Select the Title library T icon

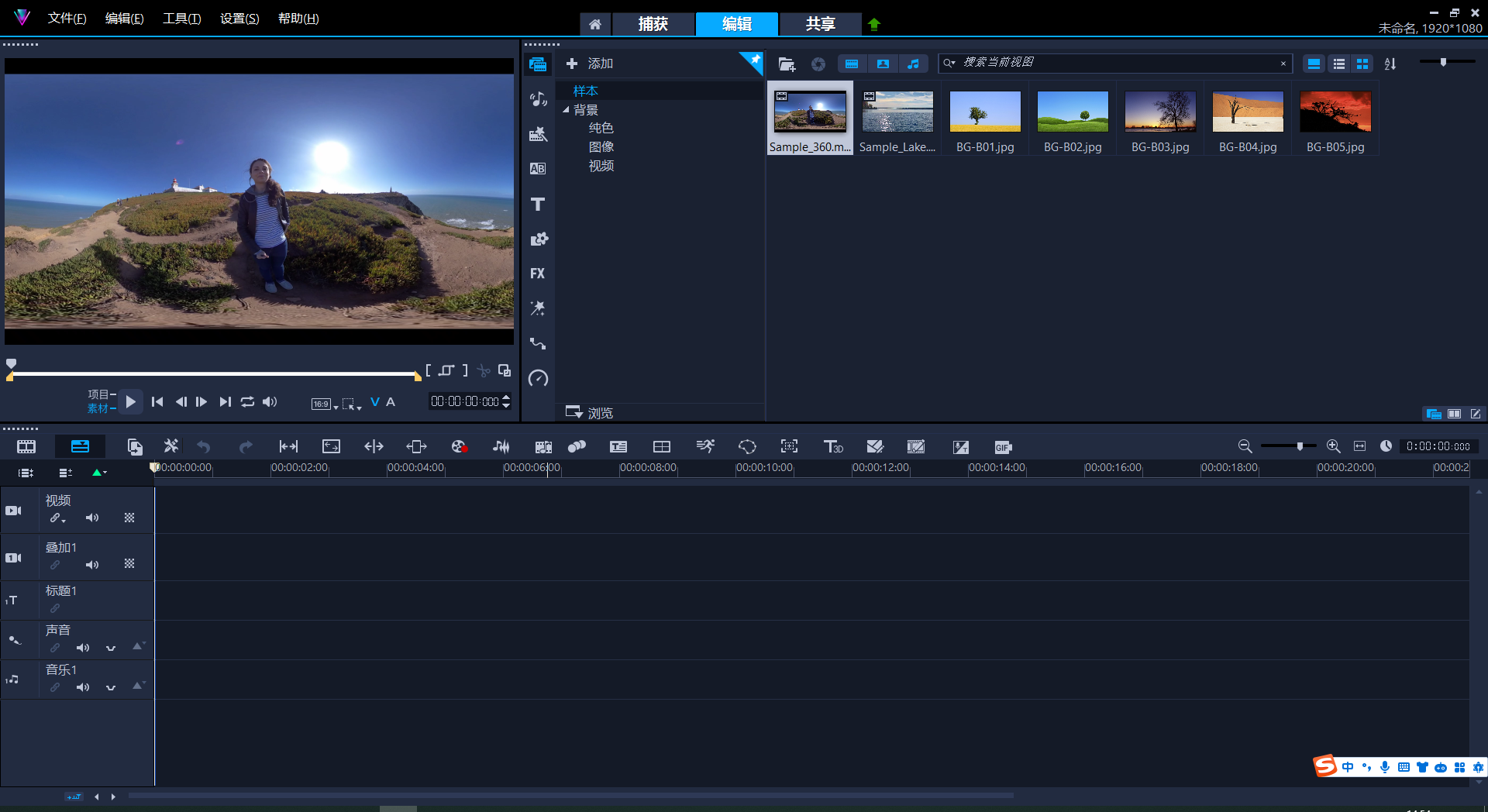point(538,205)
